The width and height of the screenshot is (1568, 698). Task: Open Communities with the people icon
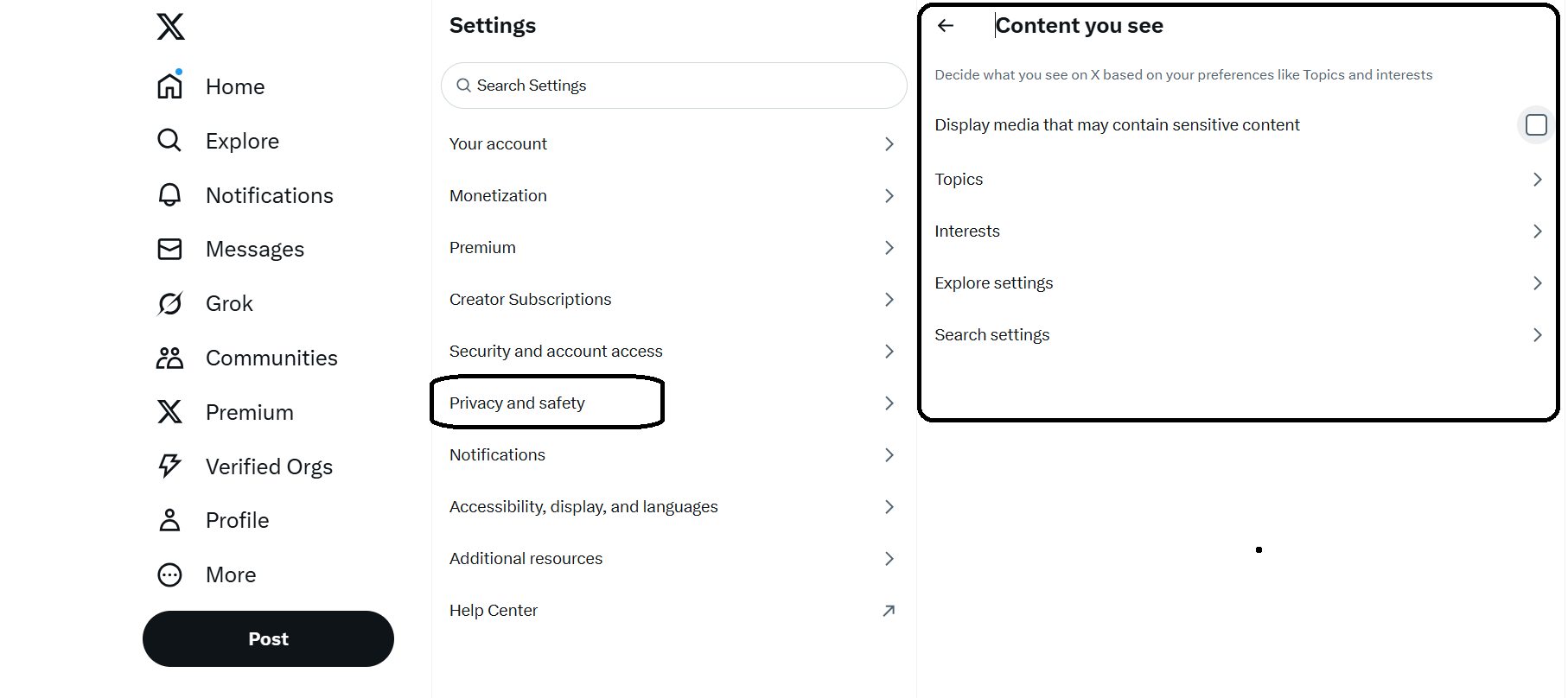click(x=169, y=357)
